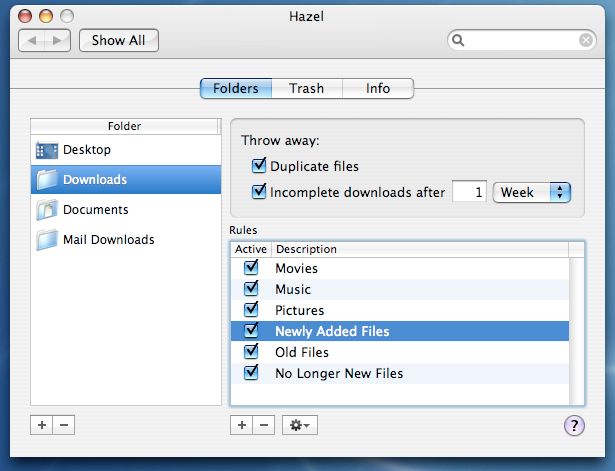Select the Music rule row
The height and width of the screenshot is (471, 615).
[400, 289]
